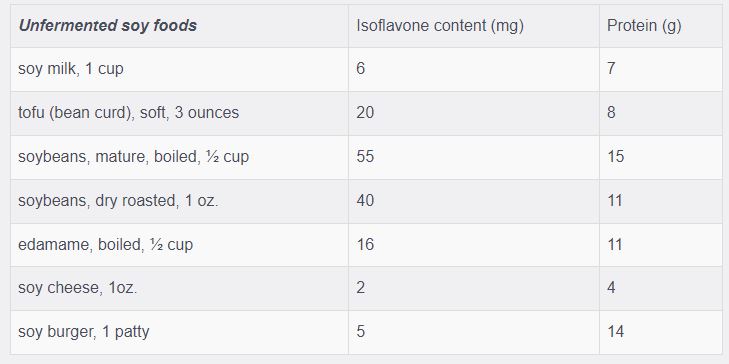
Task: Click the 'soybeans, dry roasted, 1 oz.' cell
Action: click(x=179, y=201)
